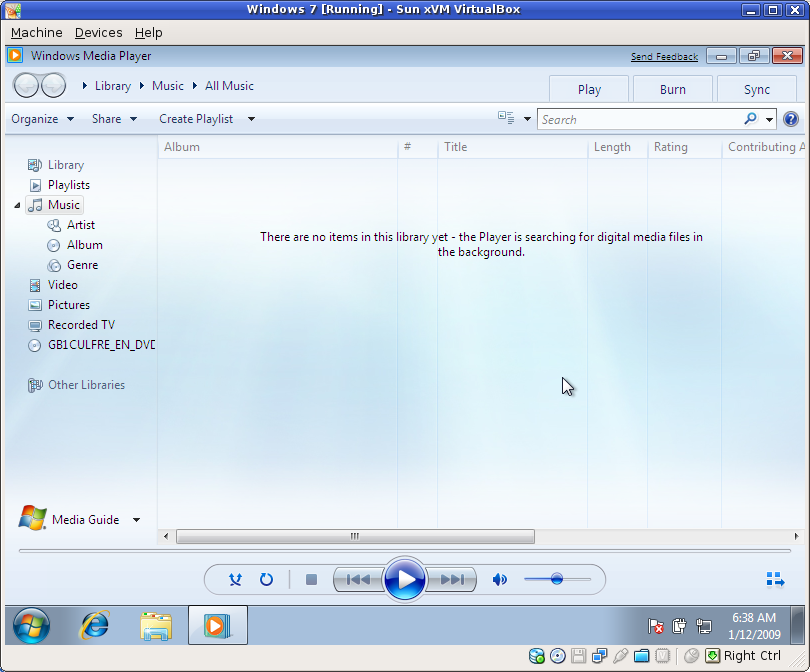Click the Send Feedback link
The height and width of the screenshot is (672, 810).
664,56
